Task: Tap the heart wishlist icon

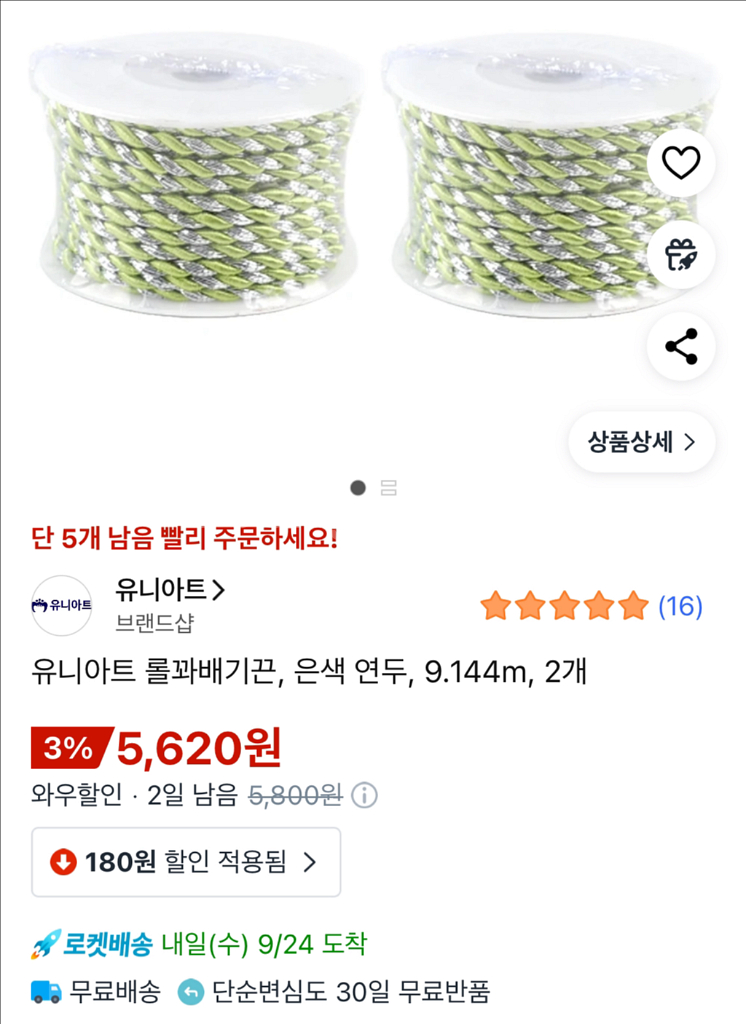Action: click(x=681, y=162)
